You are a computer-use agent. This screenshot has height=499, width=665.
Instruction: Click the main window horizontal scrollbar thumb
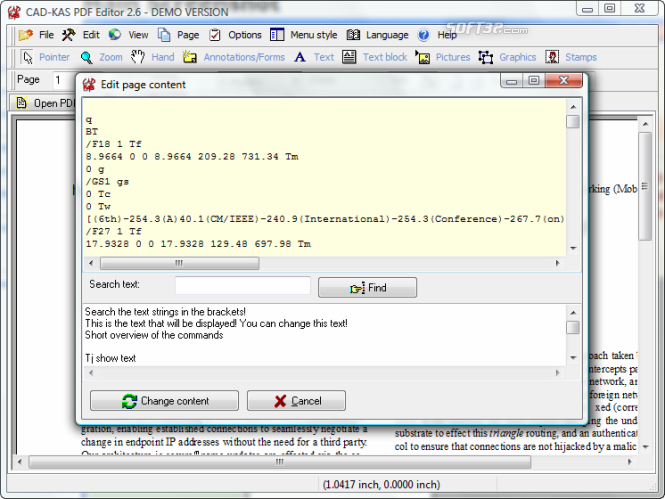click(279, 462)
